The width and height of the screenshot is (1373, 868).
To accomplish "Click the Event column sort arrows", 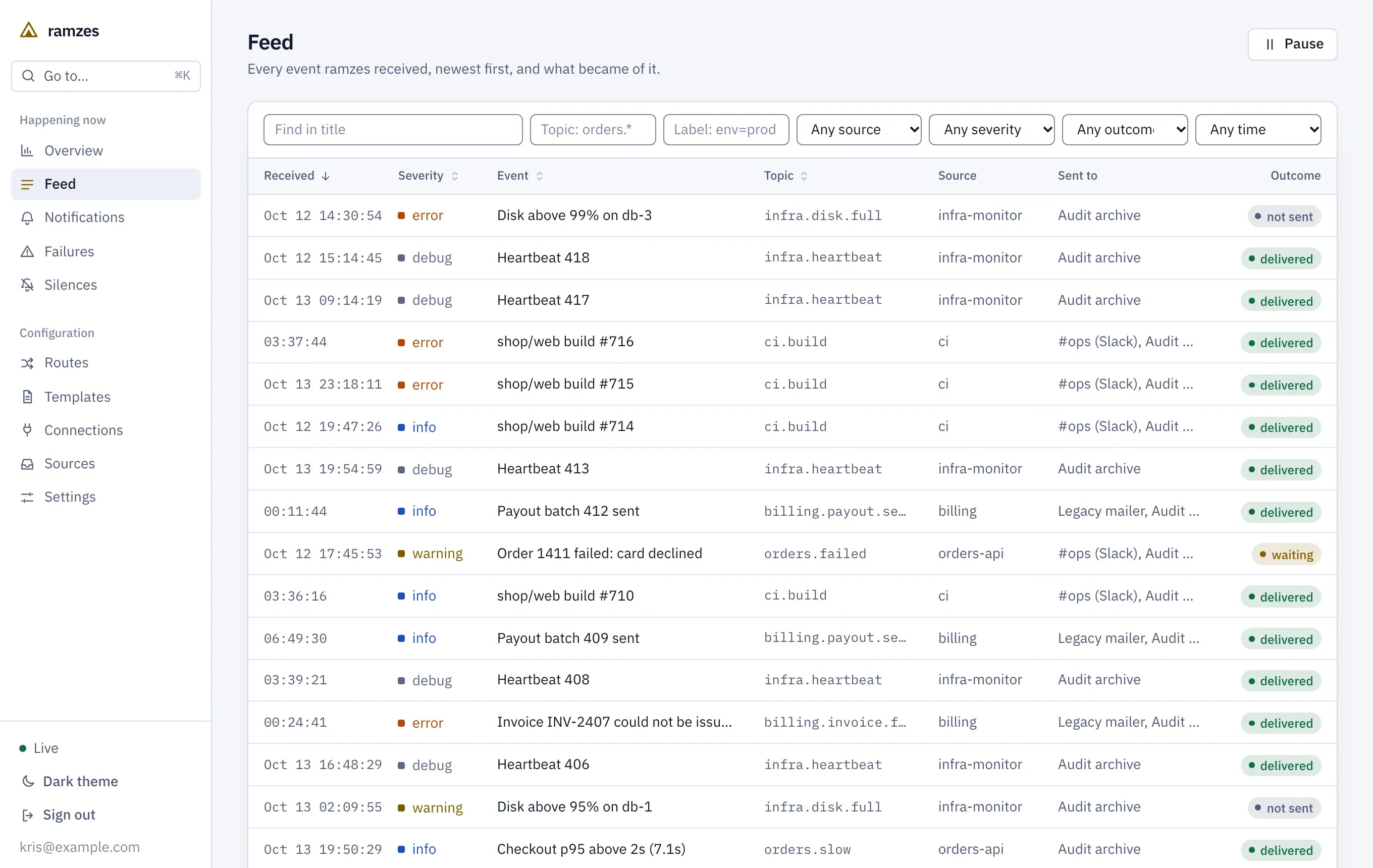I will (x=540, y=176).
